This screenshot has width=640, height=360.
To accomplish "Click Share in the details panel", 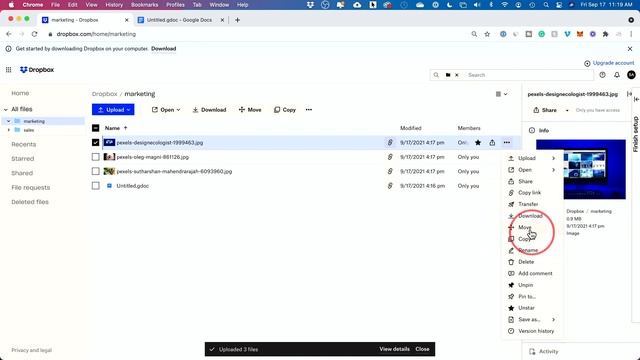I will pos(545,111).
